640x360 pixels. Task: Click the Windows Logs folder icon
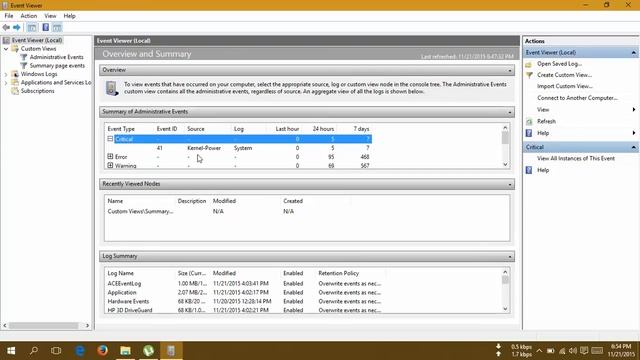click(x=15, y=74)
